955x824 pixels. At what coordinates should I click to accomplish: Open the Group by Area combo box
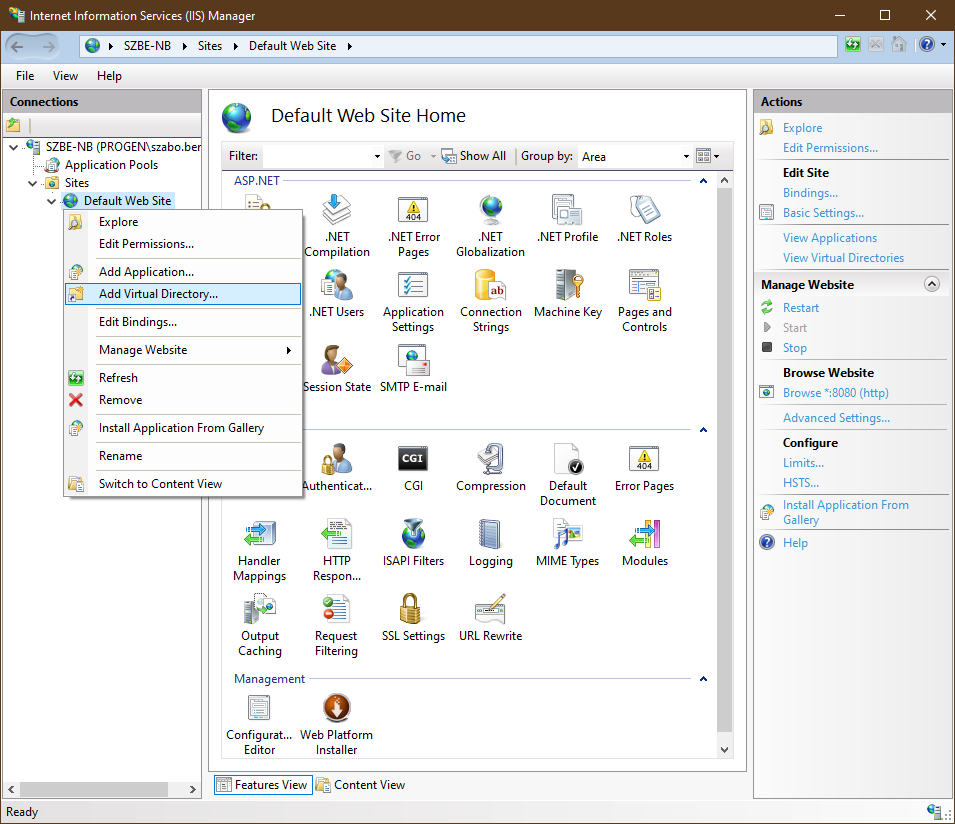(635, 157)
